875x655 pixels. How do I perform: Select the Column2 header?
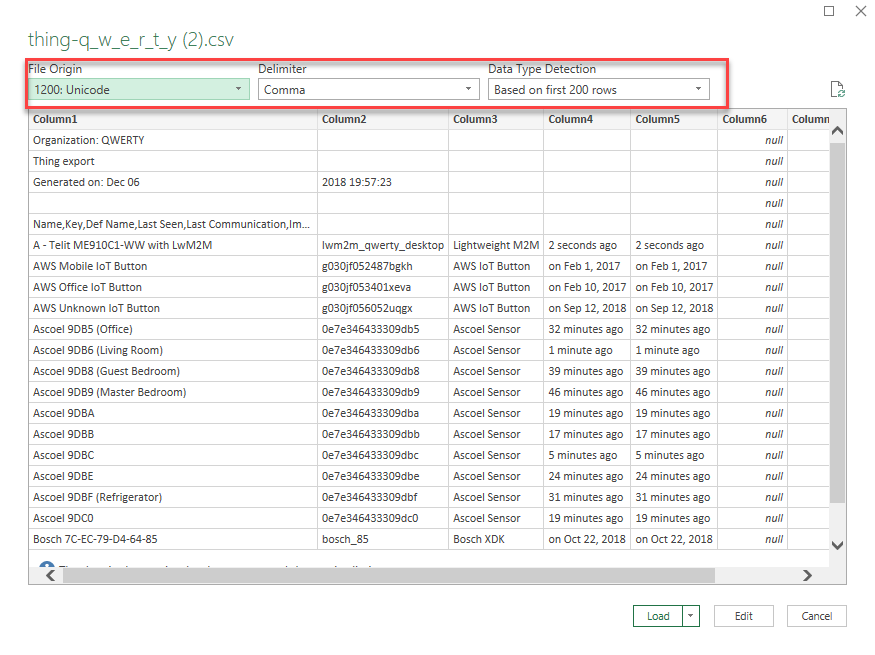click(382, 120)
